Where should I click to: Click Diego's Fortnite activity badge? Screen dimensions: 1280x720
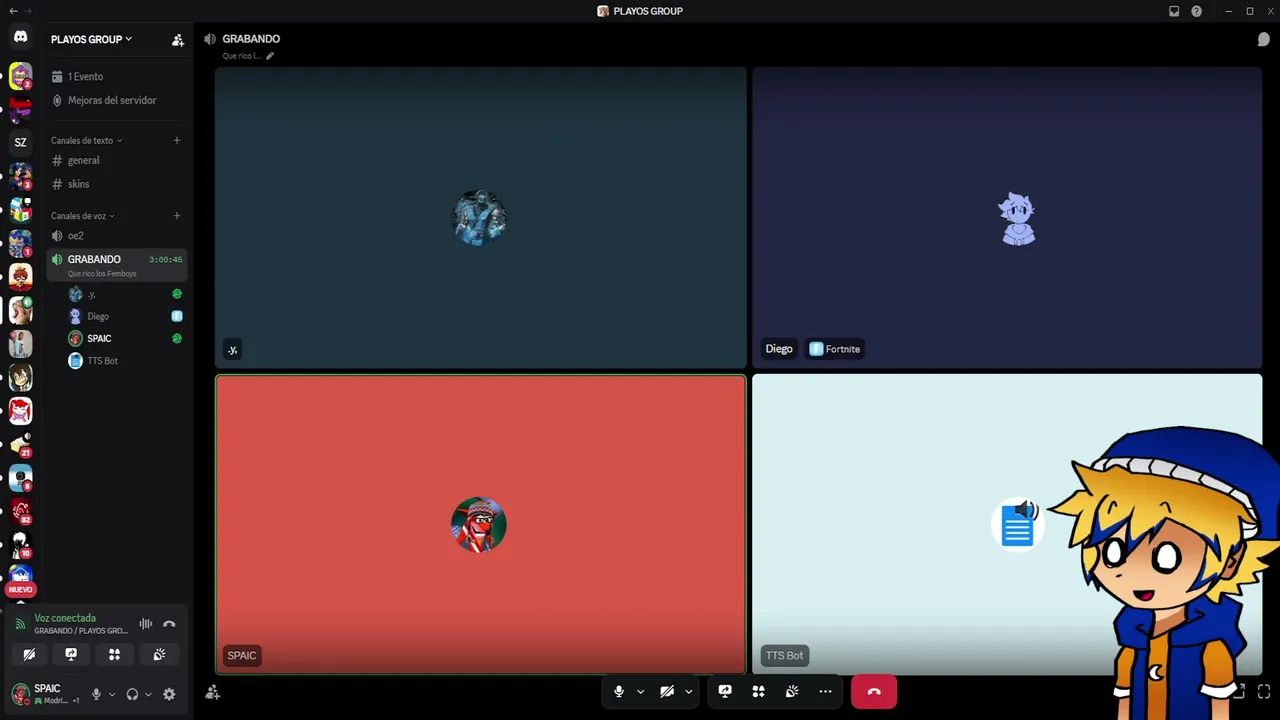[835, 349]
